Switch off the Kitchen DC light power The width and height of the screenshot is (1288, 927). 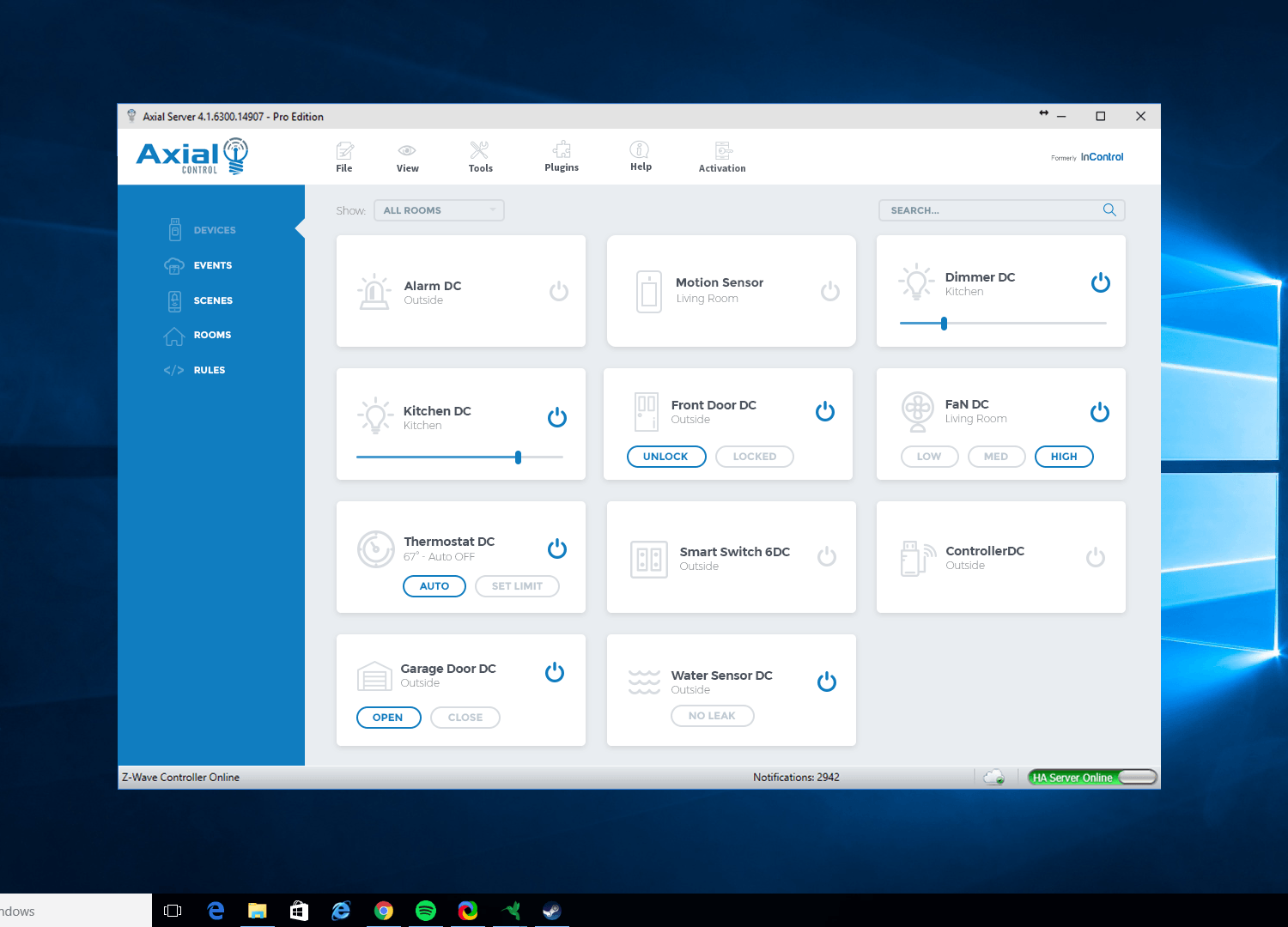pyautogui.click(x=557, y=417)
